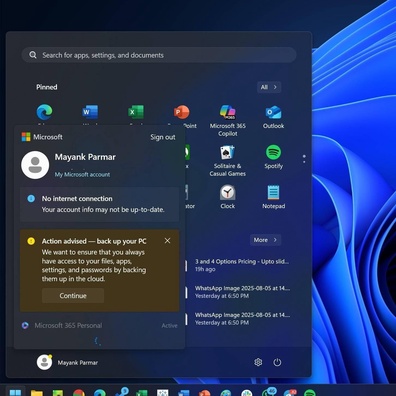Open Settings via the gear icon
This screenshot has height=396, width=396.
pyautogui.click(x=258, y=362)
